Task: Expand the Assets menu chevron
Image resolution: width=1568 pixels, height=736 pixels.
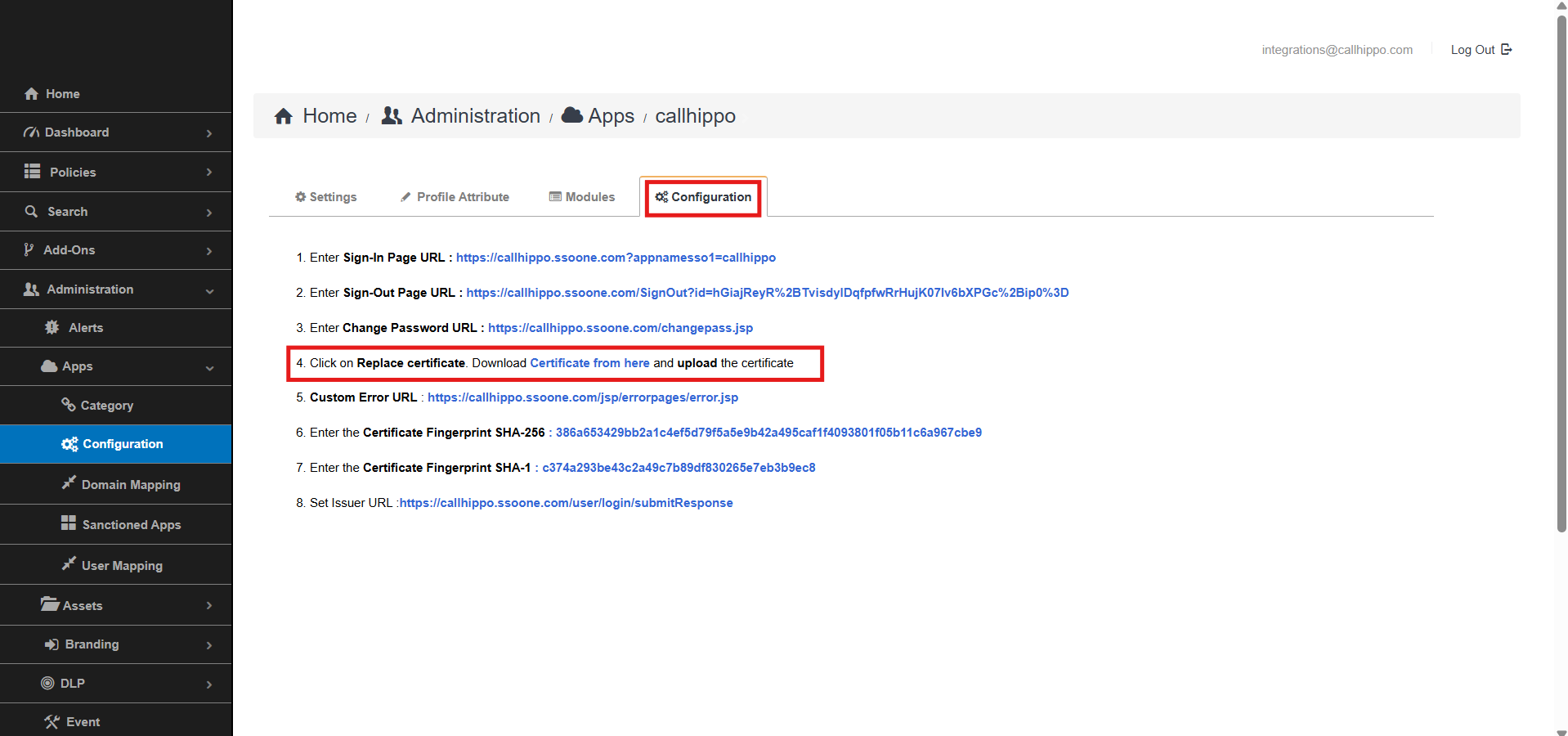Action: [209, 606]
